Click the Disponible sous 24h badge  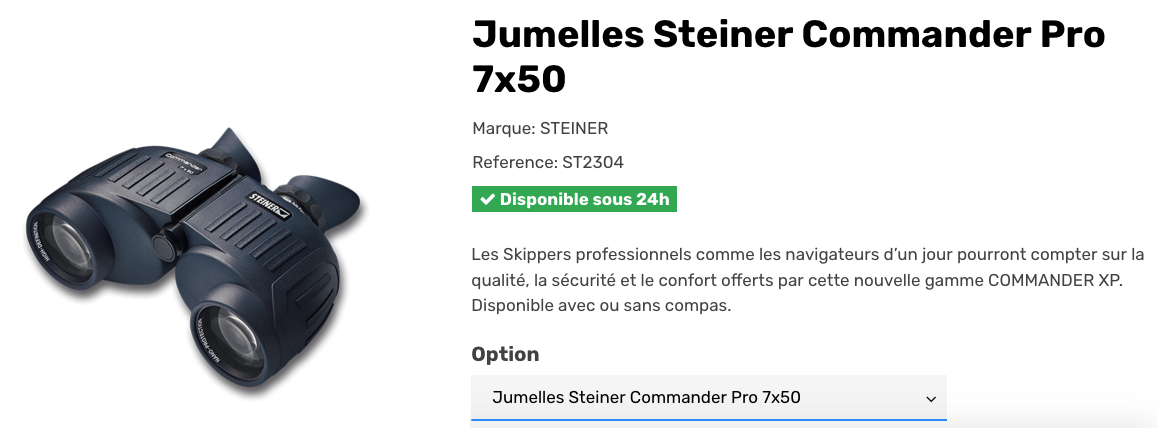pyautogui.click(x=575, y=199)
